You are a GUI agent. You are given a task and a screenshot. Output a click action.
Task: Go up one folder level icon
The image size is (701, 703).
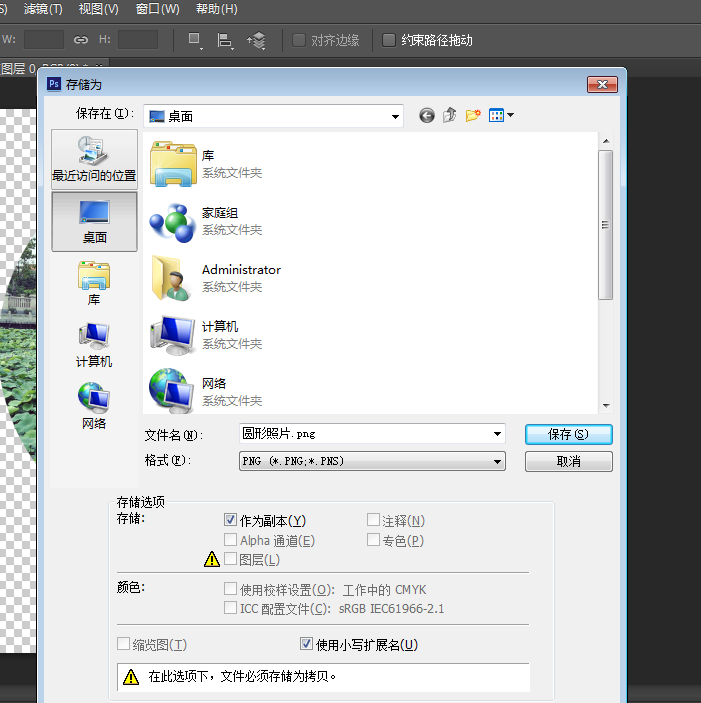click(x=450, y=115)
